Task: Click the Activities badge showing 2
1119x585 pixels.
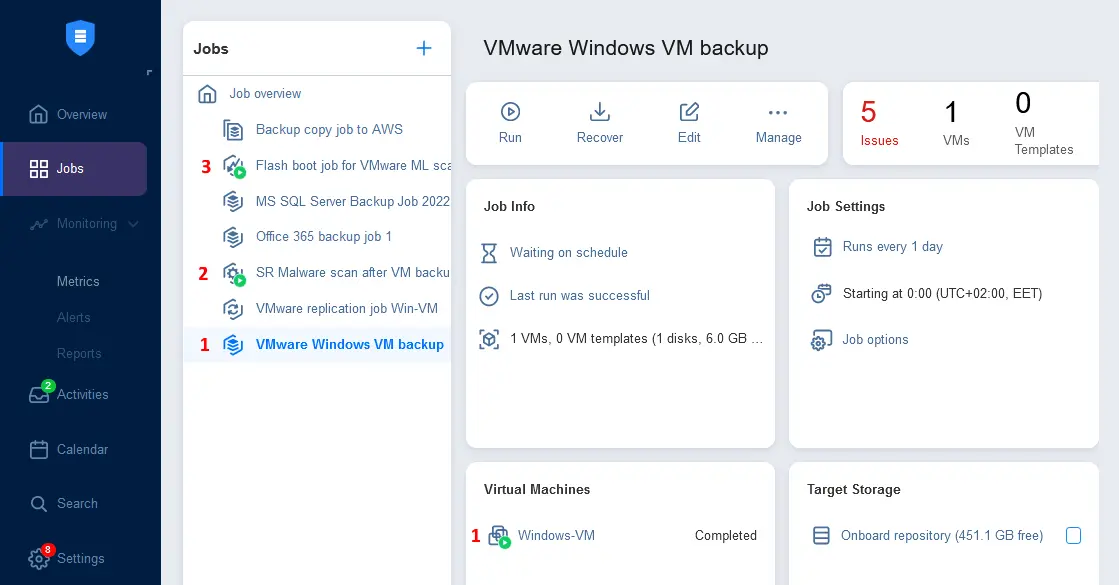Action: 47,386
